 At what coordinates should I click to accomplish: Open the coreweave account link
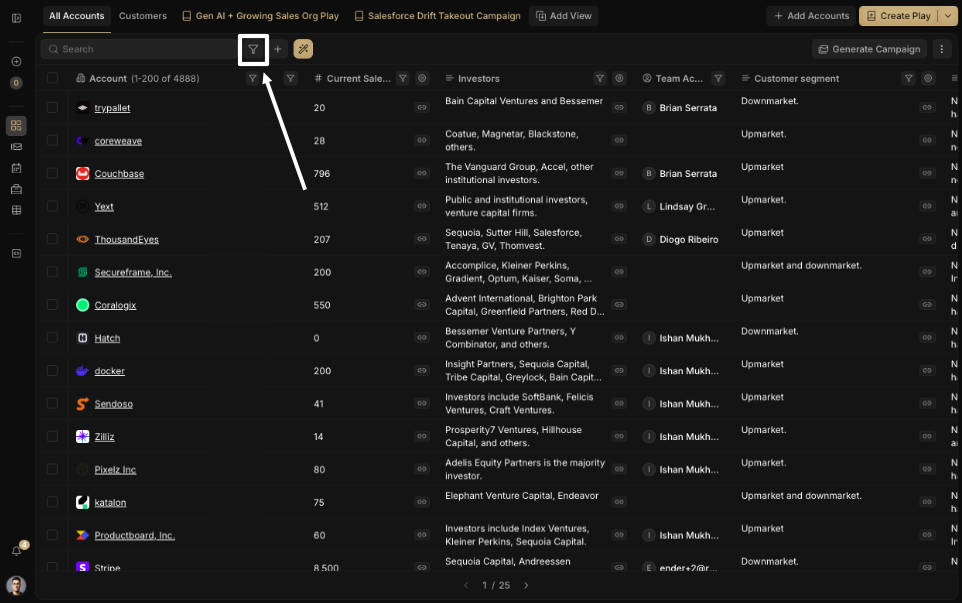point(118,141)
